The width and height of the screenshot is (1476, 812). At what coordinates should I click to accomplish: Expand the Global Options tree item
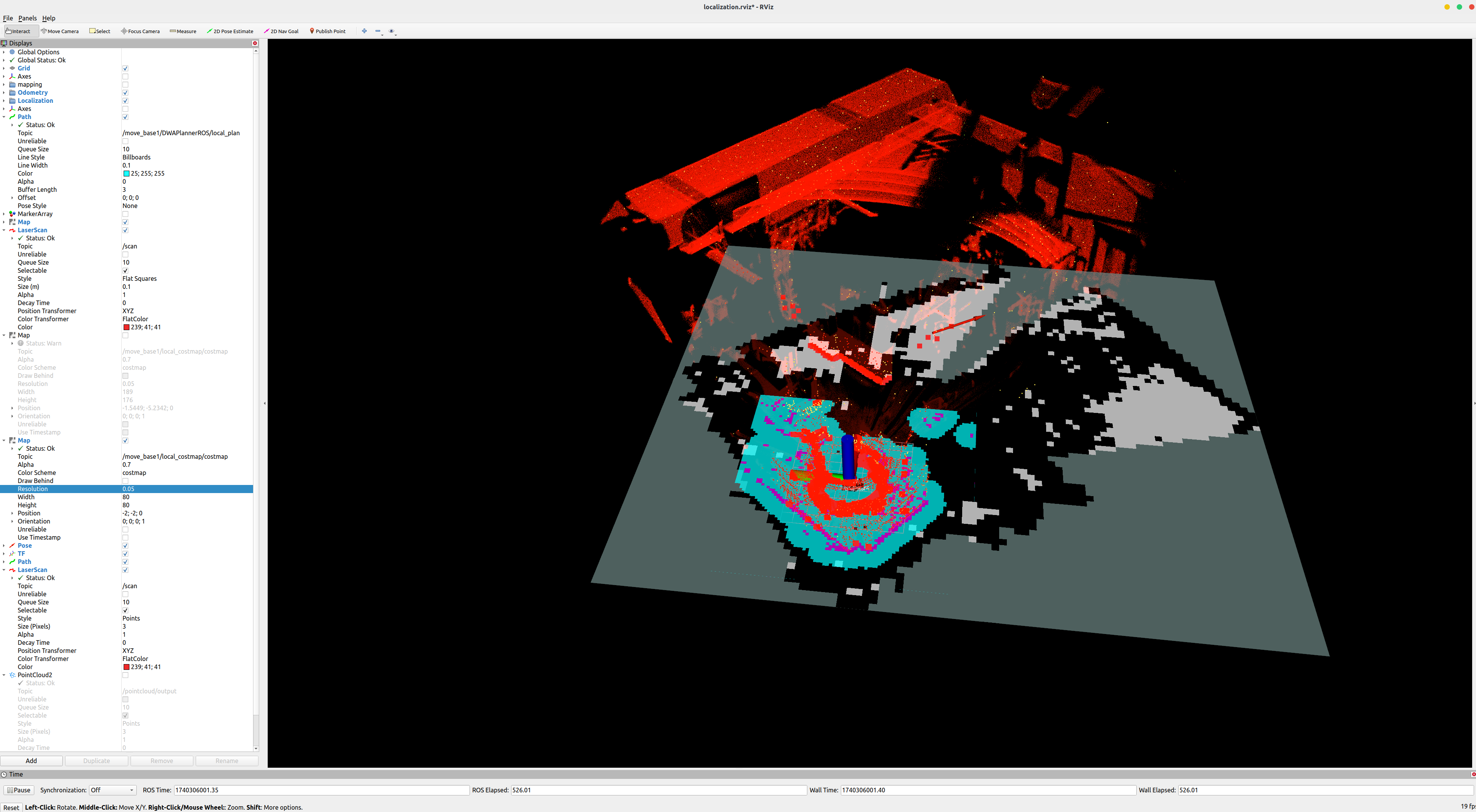pyautogui.click(x=4, y=52)
